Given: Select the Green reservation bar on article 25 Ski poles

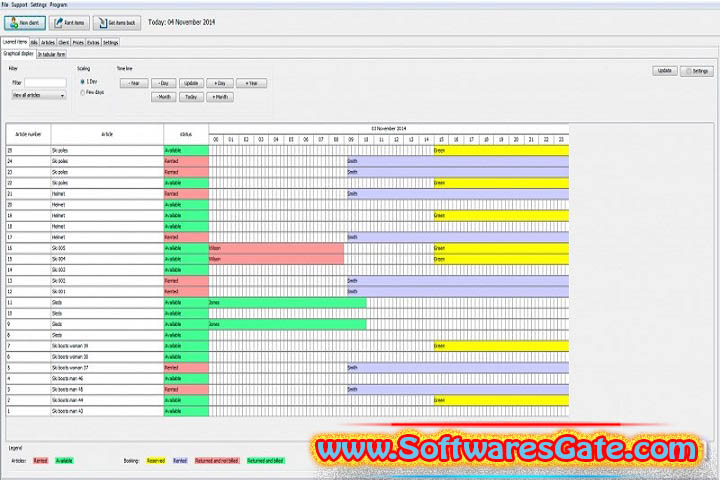Looking at the screenshot, I should [501, 150].
